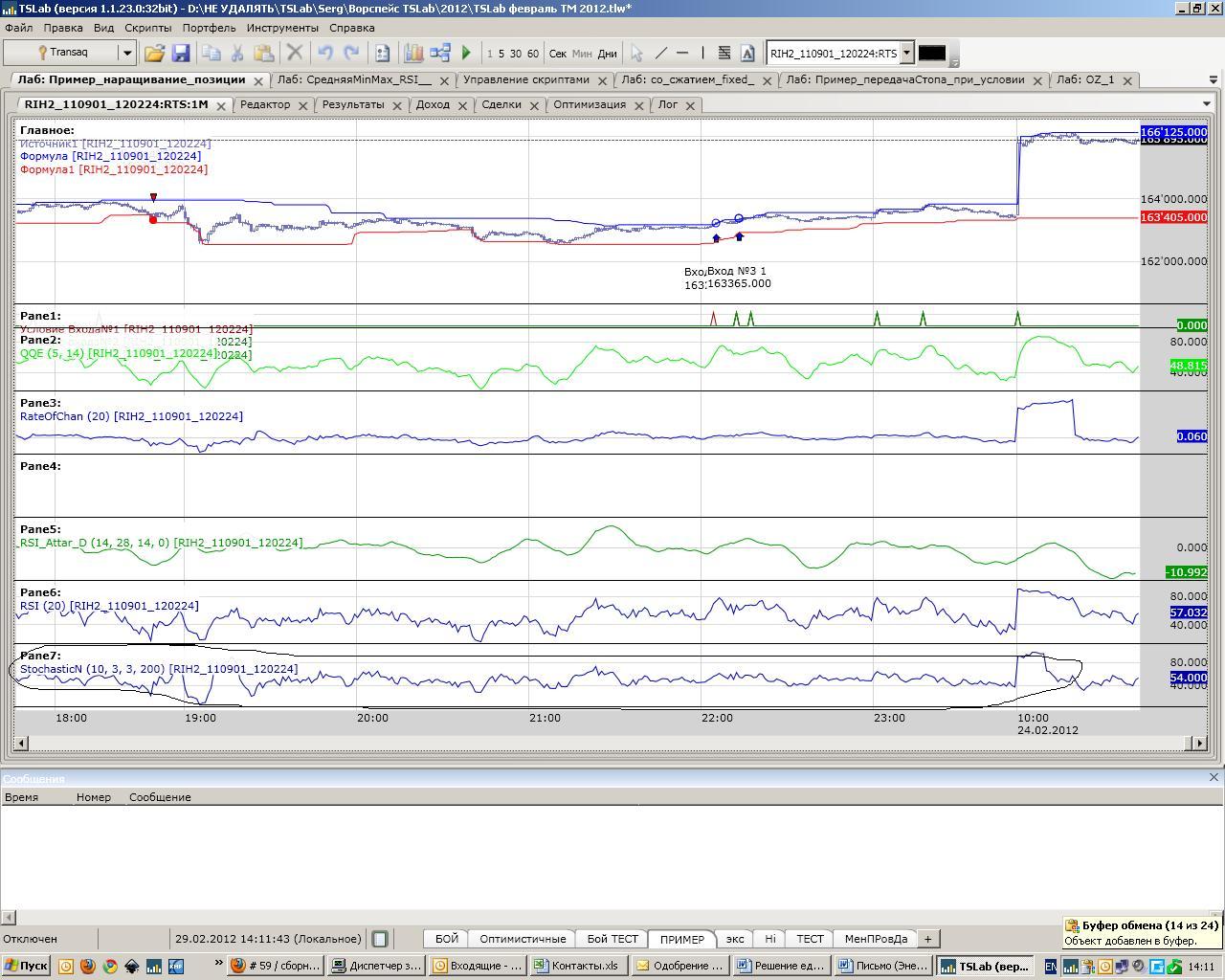Click the Время column header
The width and height of the screenshot is (1225, 980).
[x=22, y=797]
